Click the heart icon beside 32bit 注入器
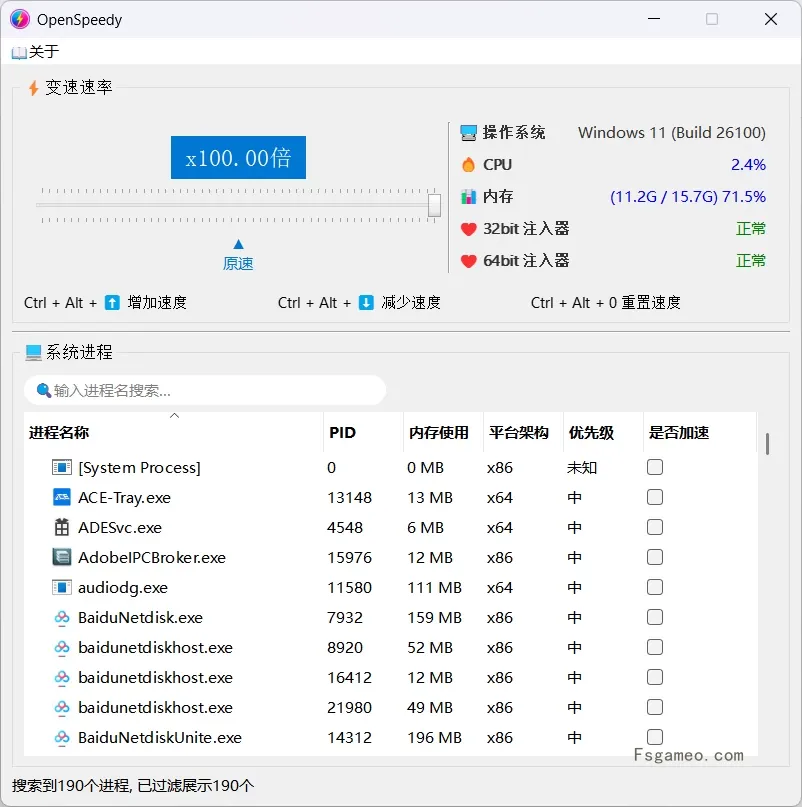 [467, 228]
